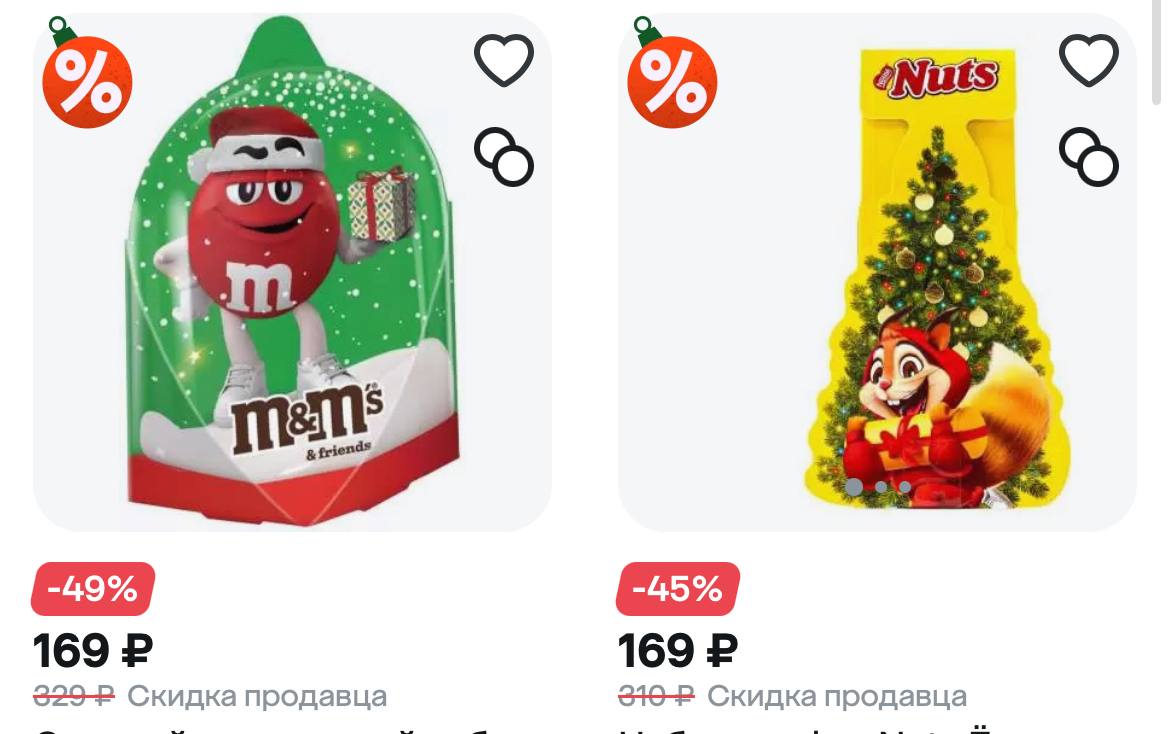This screenshot has width=1170, height=734.
Task: Select third image dot in Nuts gallery
Action: (x=904, y=487)
